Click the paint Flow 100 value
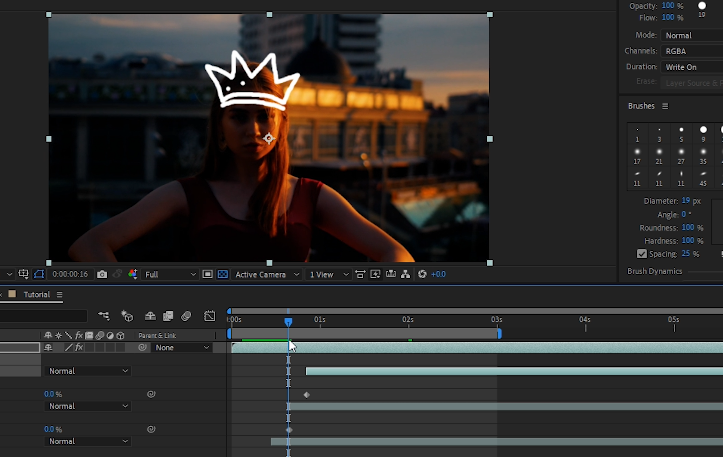 (668, 18)
